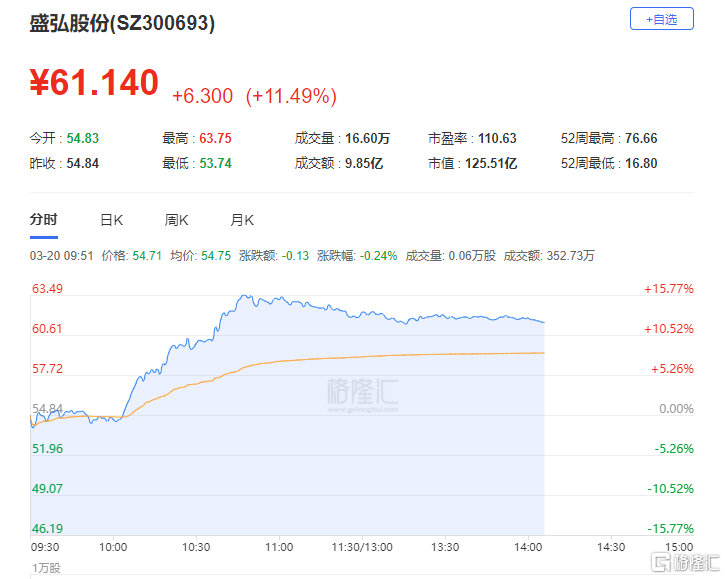Select the 周K weekly chart tab
This screenshot has width=726, height=579.
click(176, 220)
